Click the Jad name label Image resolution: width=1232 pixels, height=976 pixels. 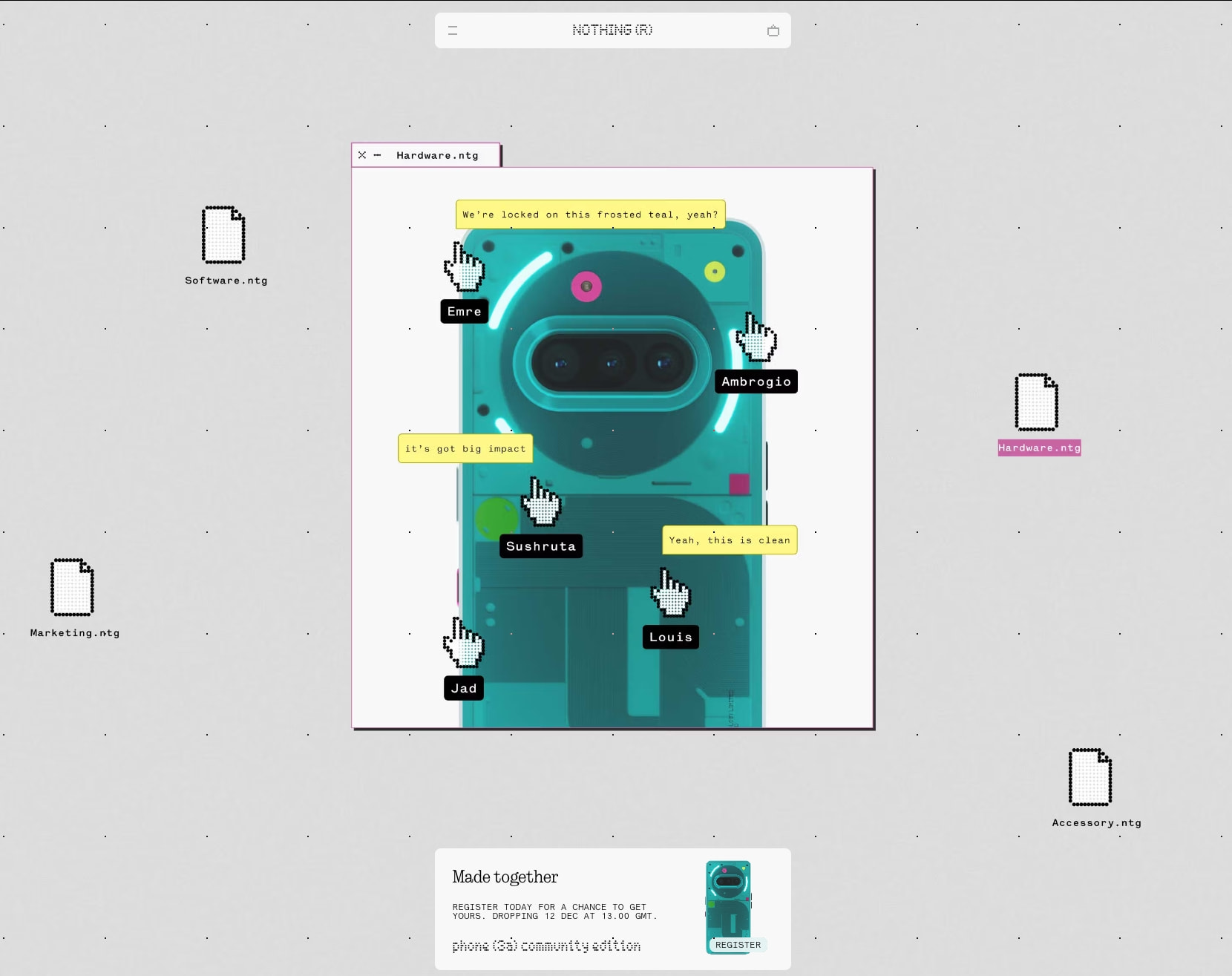[464, 688]
